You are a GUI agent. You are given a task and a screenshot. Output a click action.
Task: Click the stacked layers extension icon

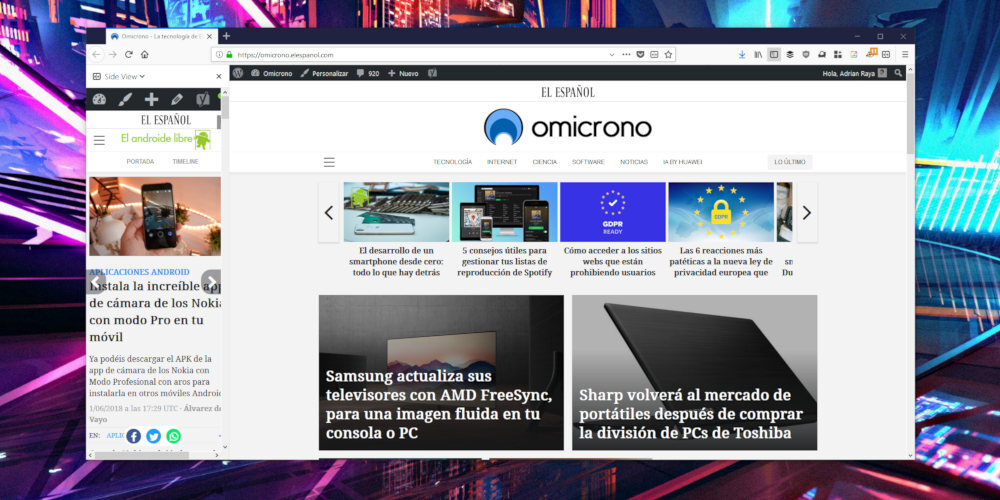790,55
